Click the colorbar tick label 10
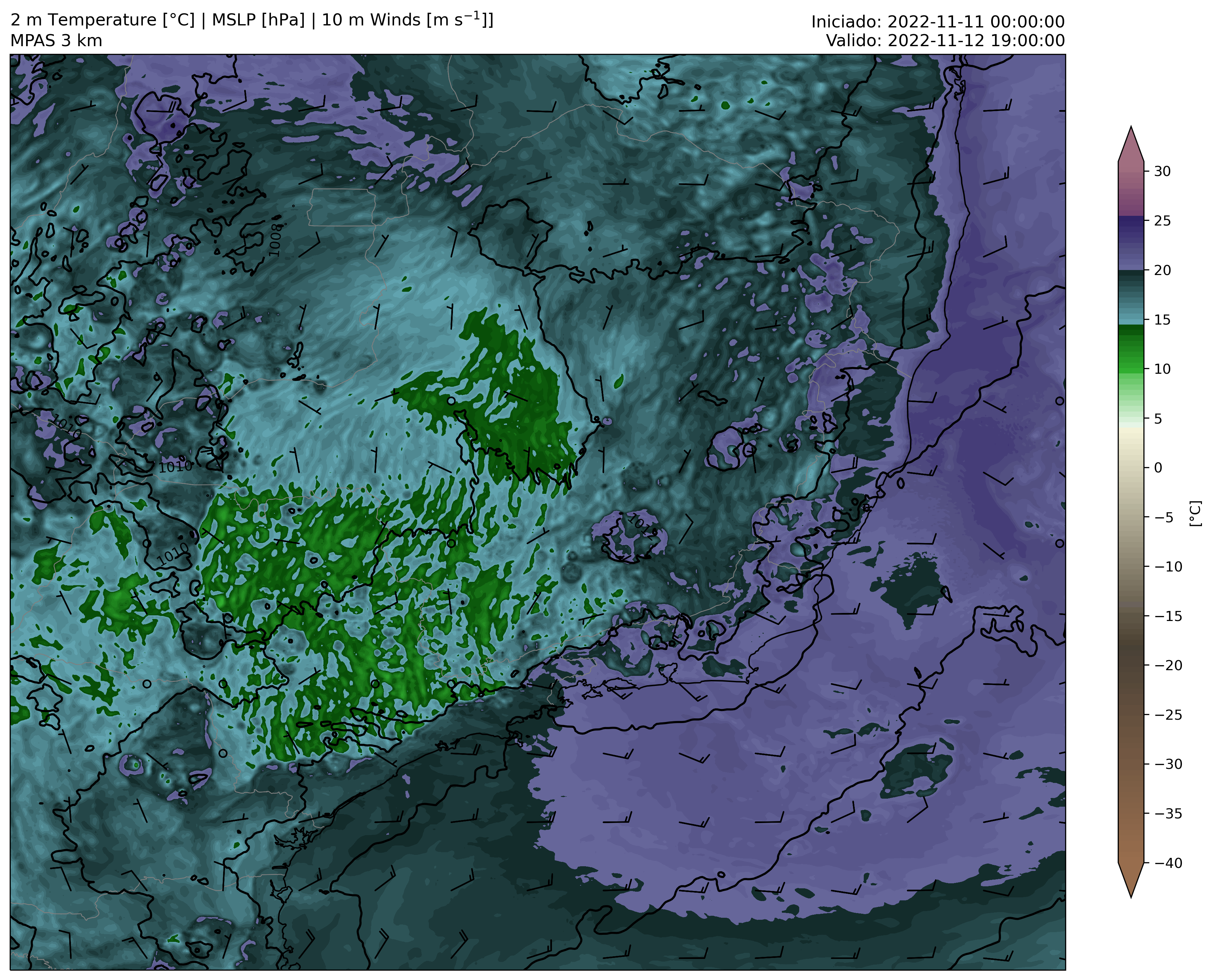 (x=1162, y=369)
